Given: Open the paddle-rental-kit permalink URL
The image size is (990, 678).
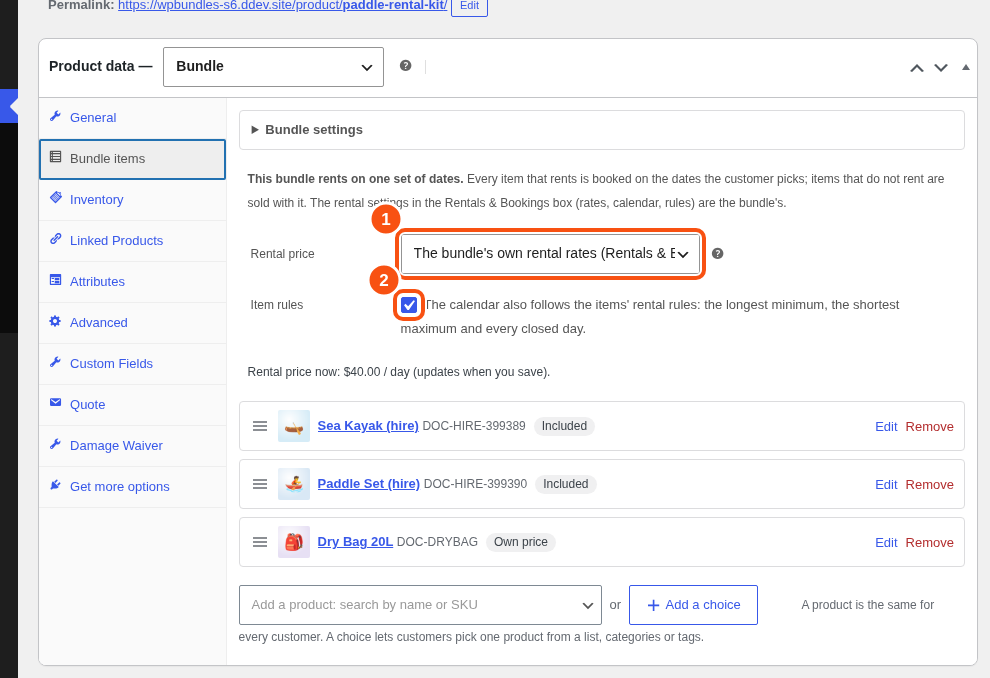Looking at the screenshot, I should pyautogui.click(x=282, y=6).
